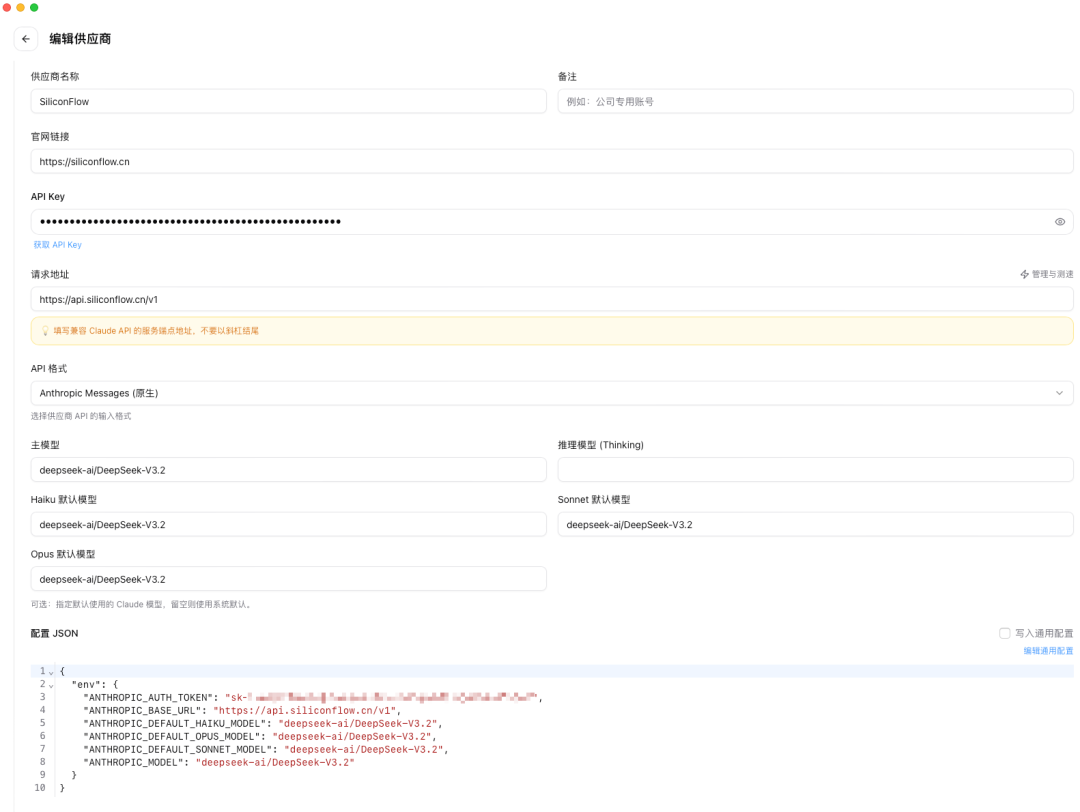
Task: Edit the 请求地址 URL field
Action: click(x=552, y=299)
